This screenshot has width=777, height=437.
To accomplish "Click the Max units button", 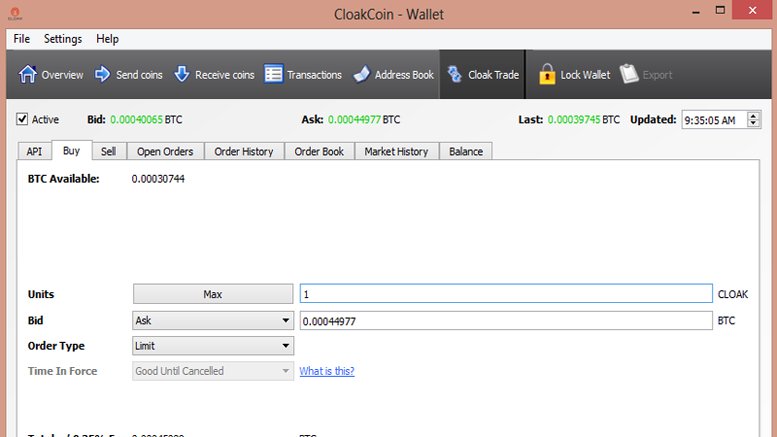I will tap(213, 294).
